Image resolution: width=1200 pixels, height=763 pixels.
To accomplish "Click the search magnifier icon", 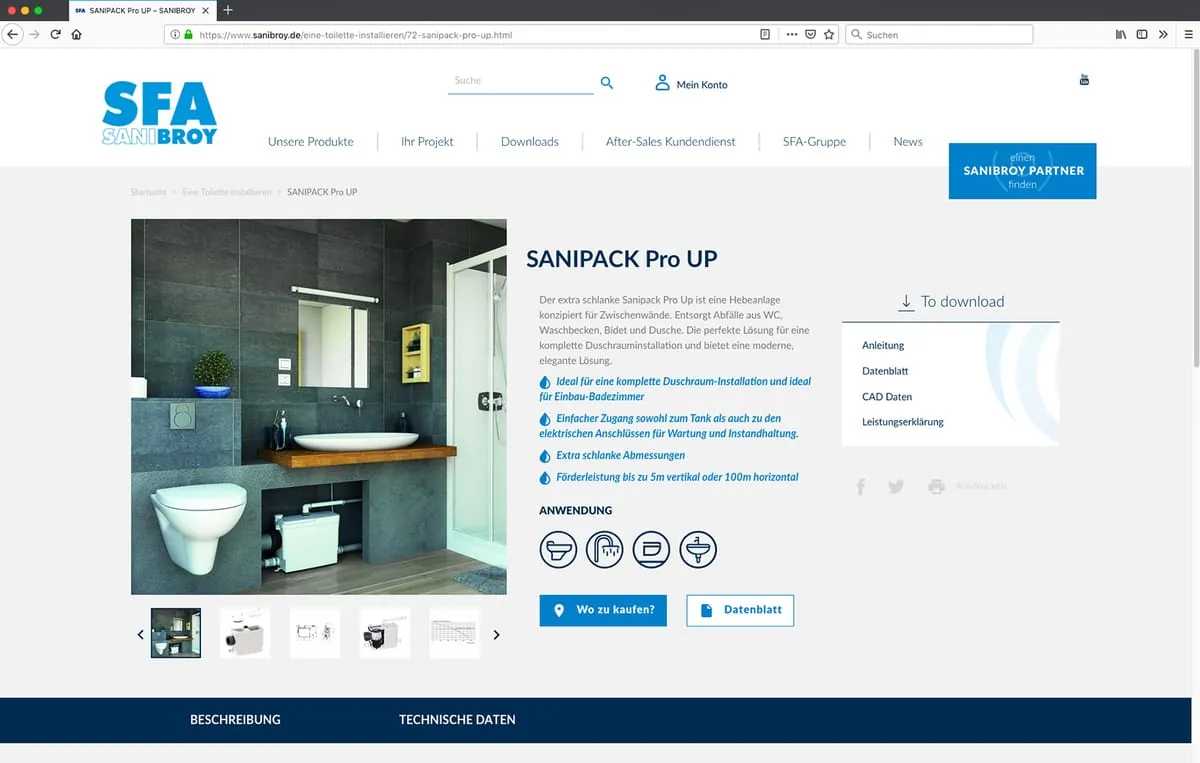I will coord(606,83).
